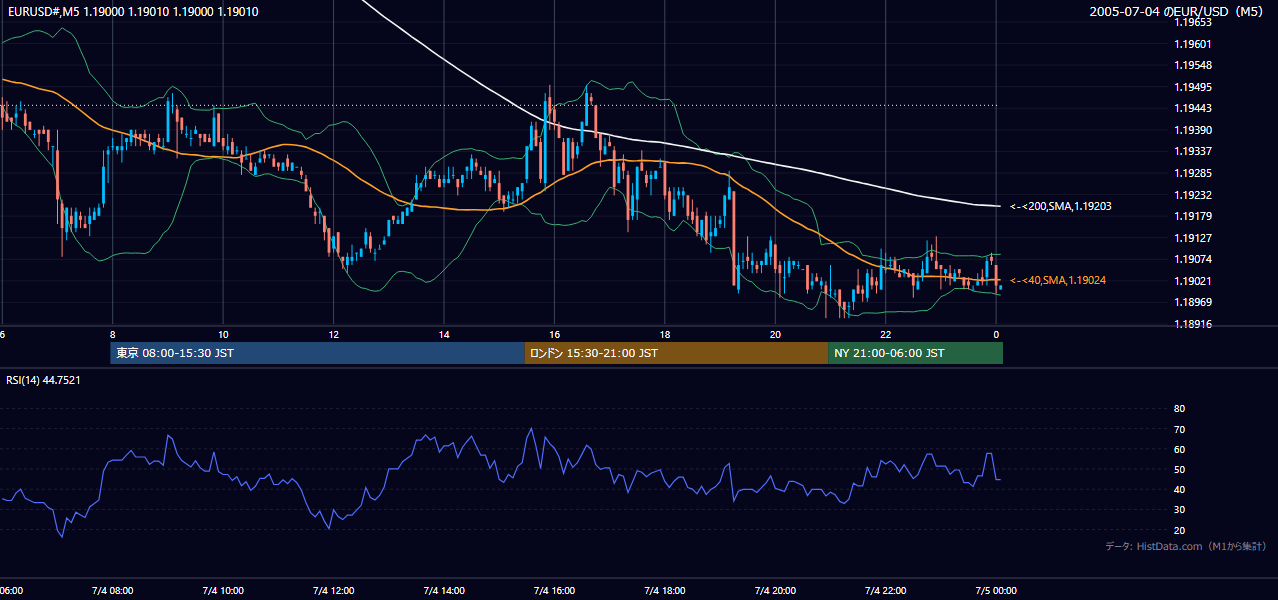Click price level 1.19337 on the axis

point(1192,152)
